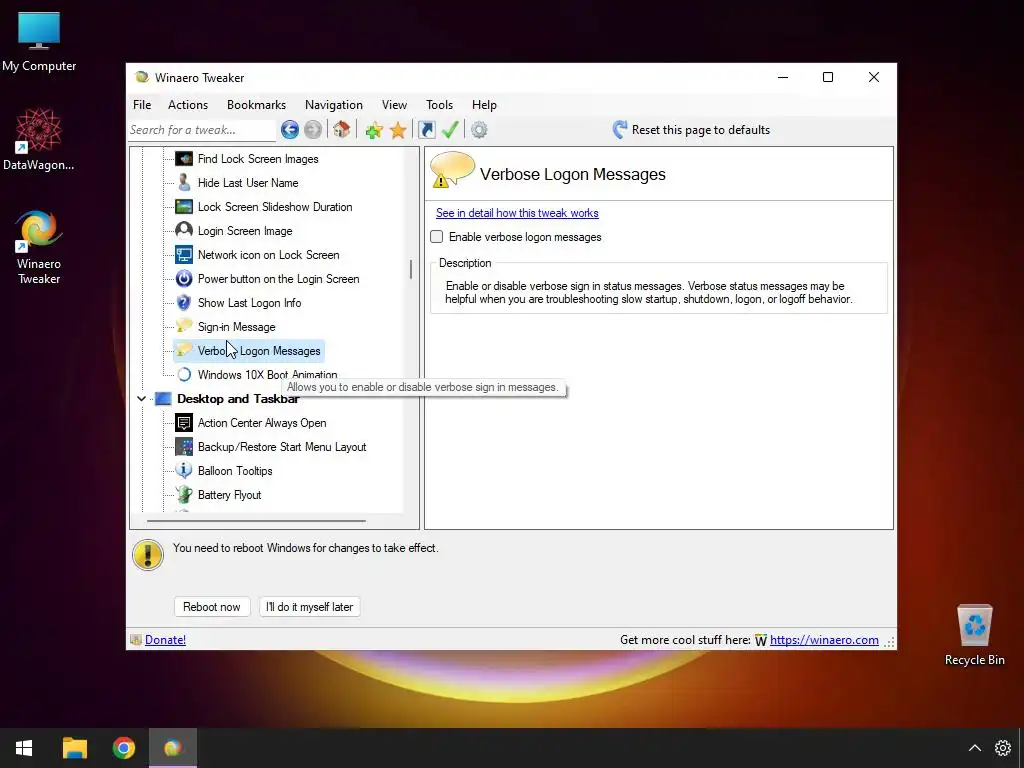Screen dimensions: 1024x768
Task: Open the Recycle Bin desktop icon
Action: [x=974, y=635]
